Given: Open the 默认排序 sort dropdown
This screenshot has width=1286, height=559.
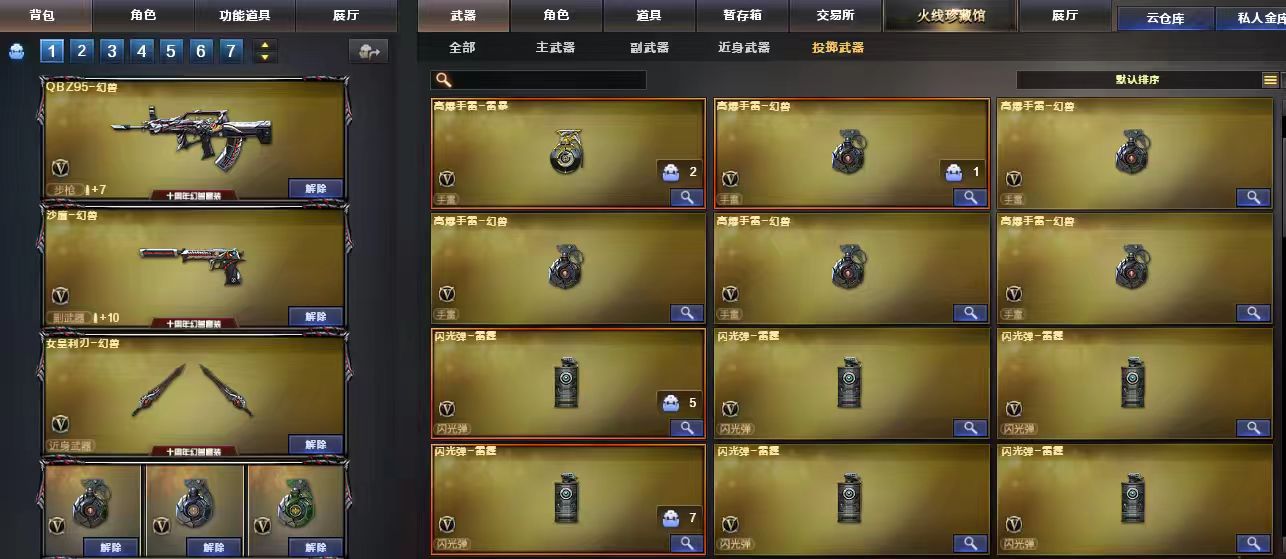Looking at the screenshot, I should (1138, 80).
